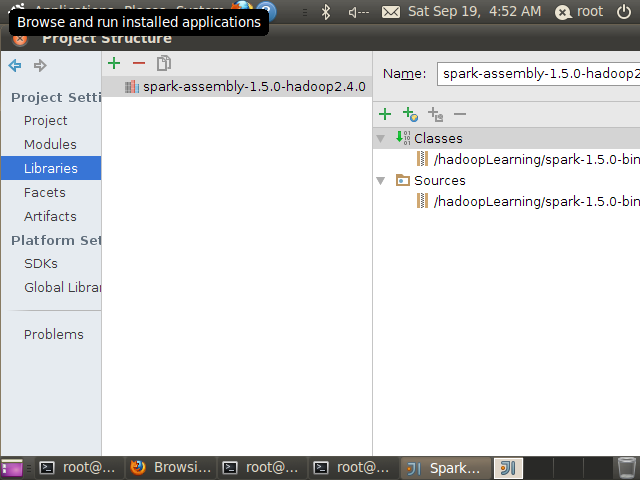Remove selected library with red minus

pyautogui.click(x=139, y=63)
